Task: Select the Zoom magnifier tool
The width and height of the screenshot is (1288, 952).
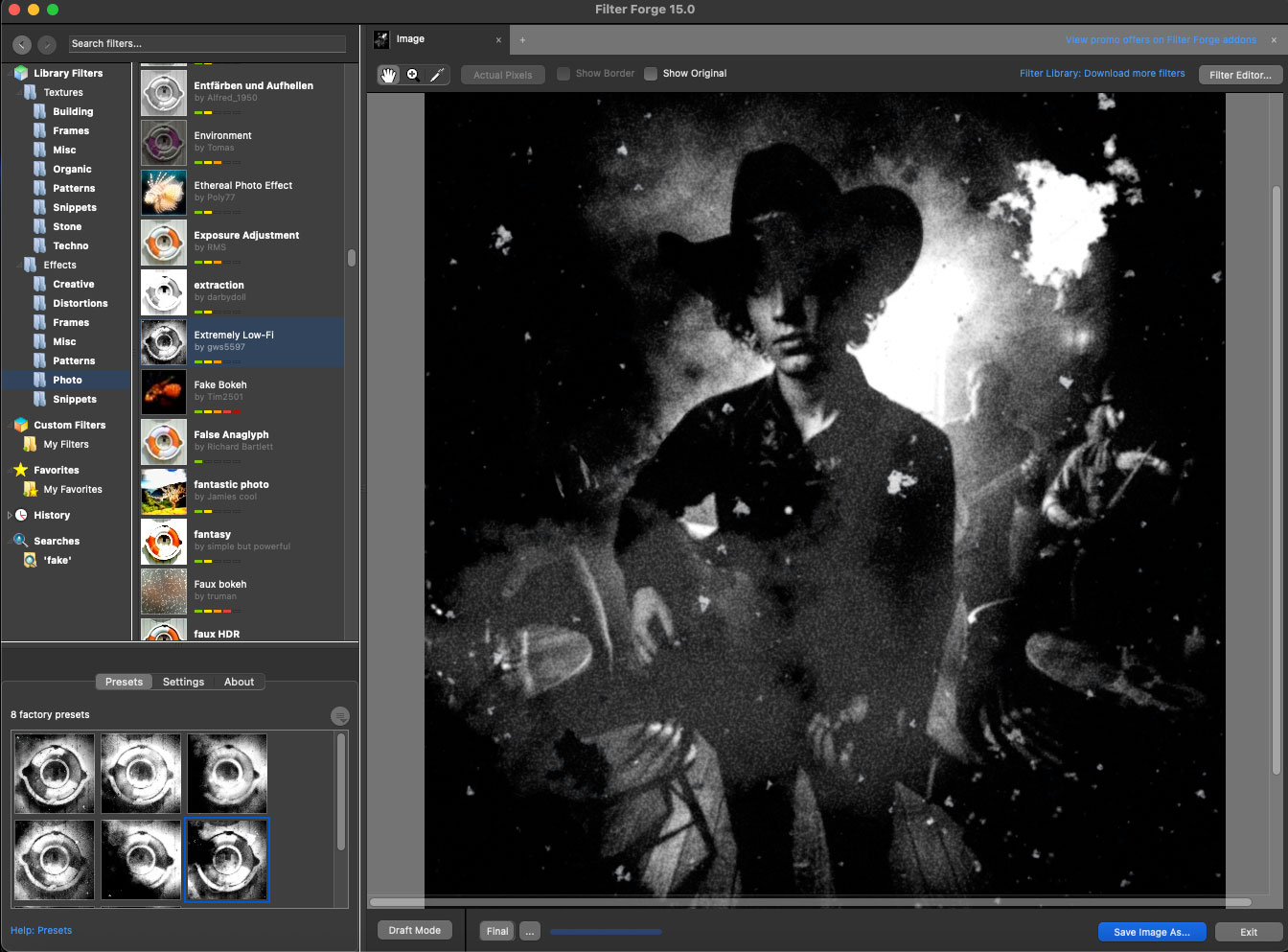Action: pyautogui.click(x=413, y=75)
